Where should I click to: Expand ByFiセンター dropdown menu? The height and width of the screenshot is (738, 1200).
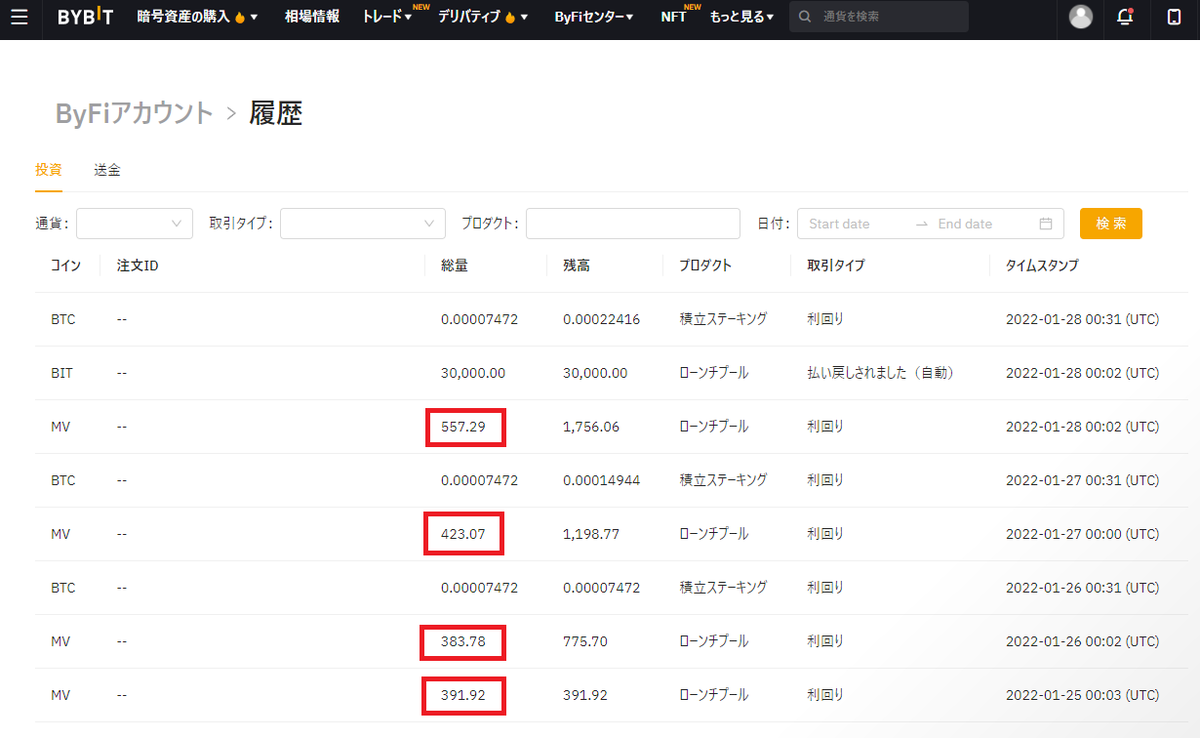click(x=594, y=17)
